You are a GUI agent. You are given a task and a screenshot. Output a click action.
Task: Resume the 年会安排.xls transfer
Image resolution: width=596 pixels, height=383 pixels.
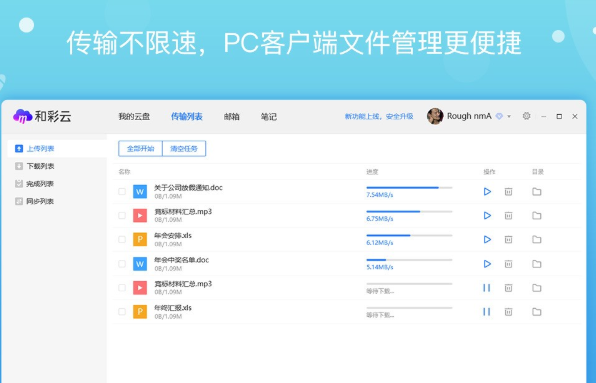pyautogui.click(x=487, y=239)
